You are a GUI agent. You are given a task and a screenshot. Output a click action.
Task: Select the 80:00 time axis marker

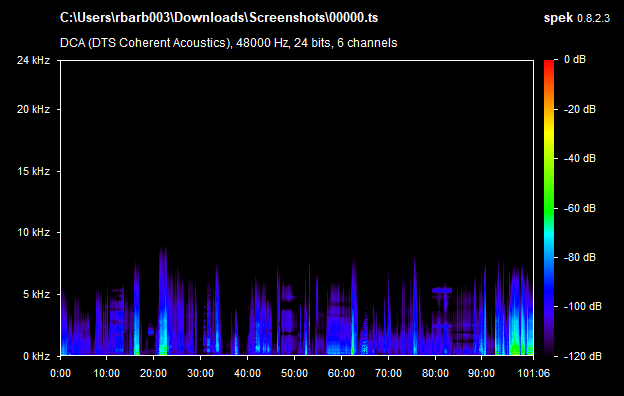click(435, 373)
